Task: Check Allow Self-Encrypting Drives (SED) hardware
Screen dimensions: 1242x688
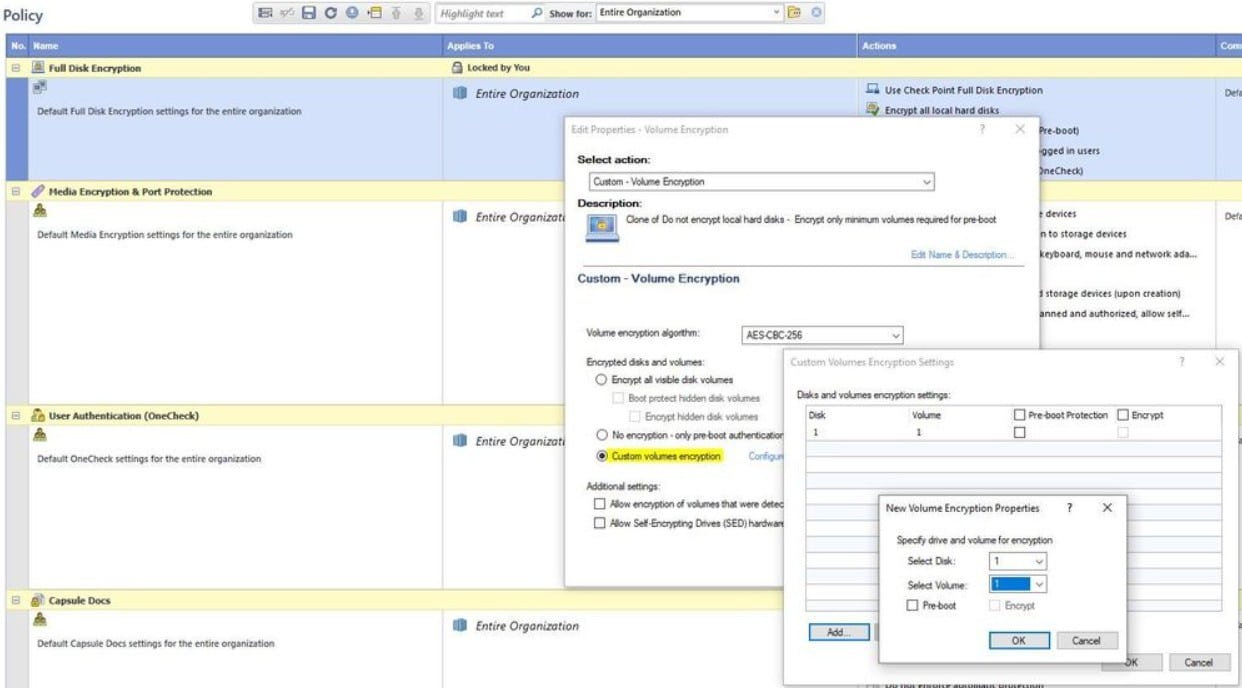Action: [x=599, y=523]
